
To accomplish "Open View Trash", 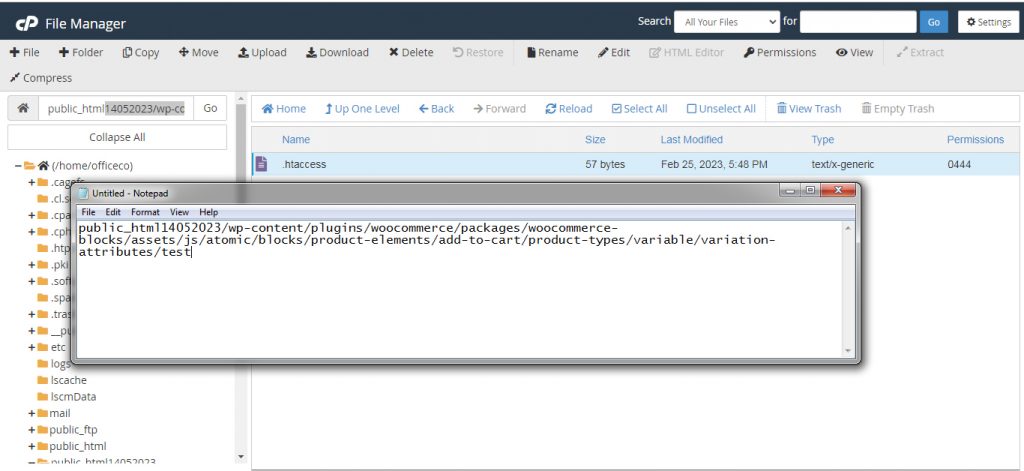I will pos(809,109).
